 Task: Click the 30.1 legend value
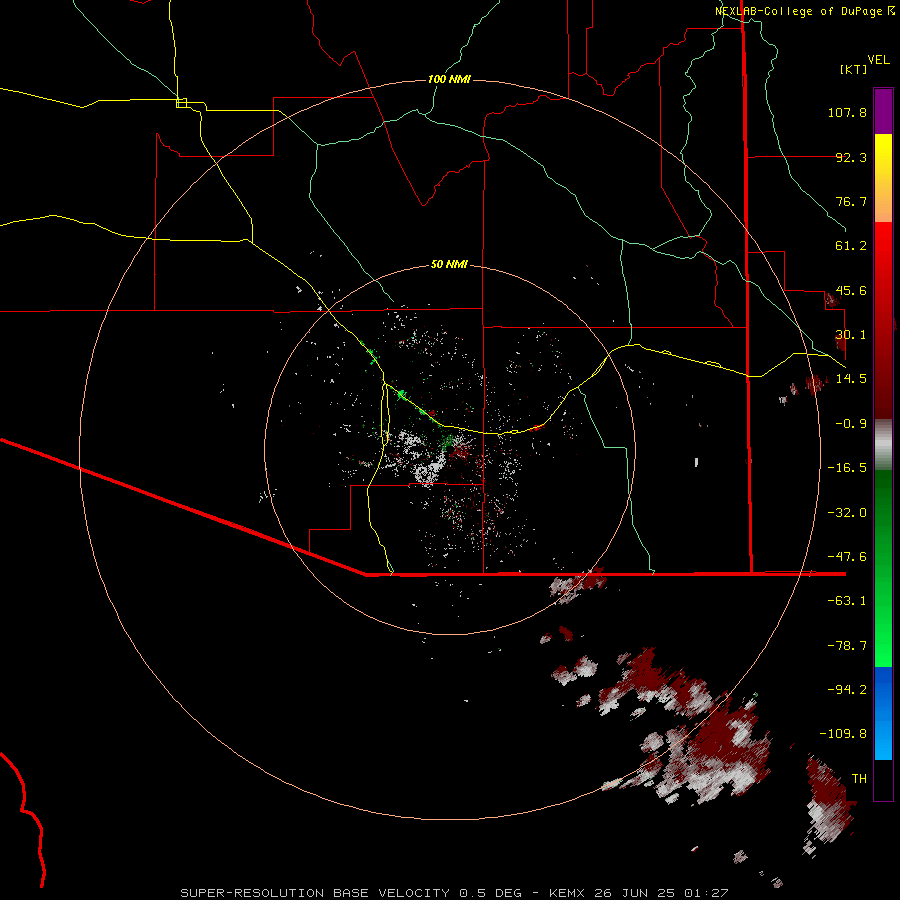851,335
